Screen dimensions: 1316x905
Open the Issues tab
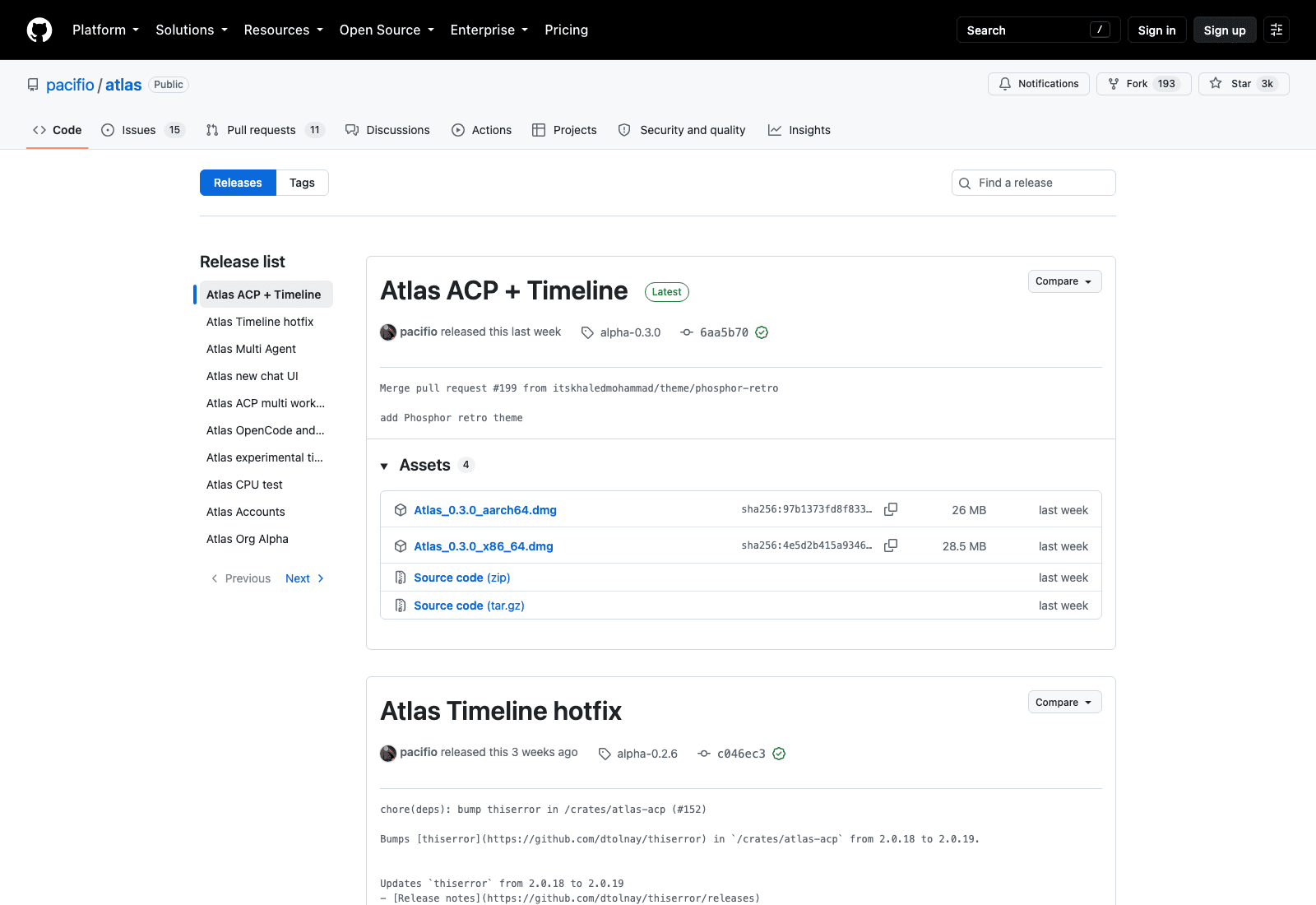142,130
